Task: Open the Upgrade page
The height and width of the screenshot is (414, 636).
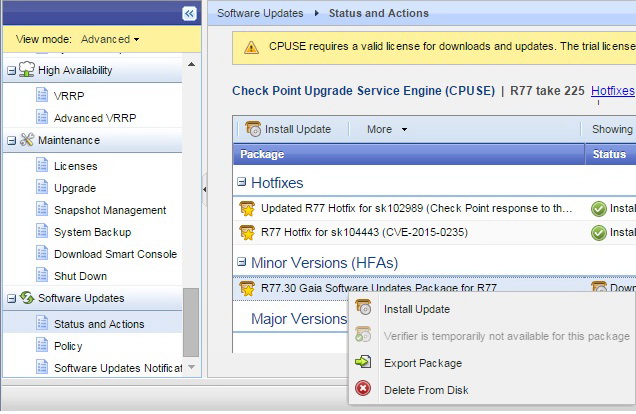Action: coord(75,188)
